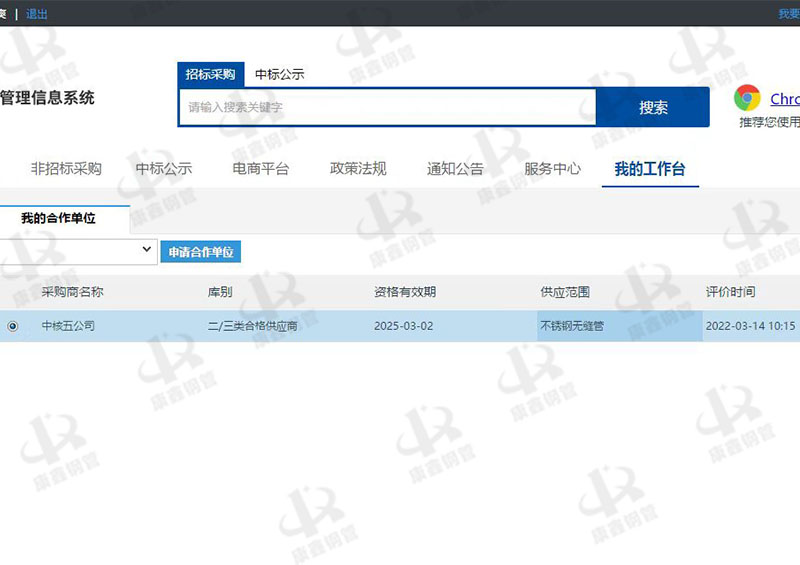Click the 退出 logout link

click(x=36, y=14)
